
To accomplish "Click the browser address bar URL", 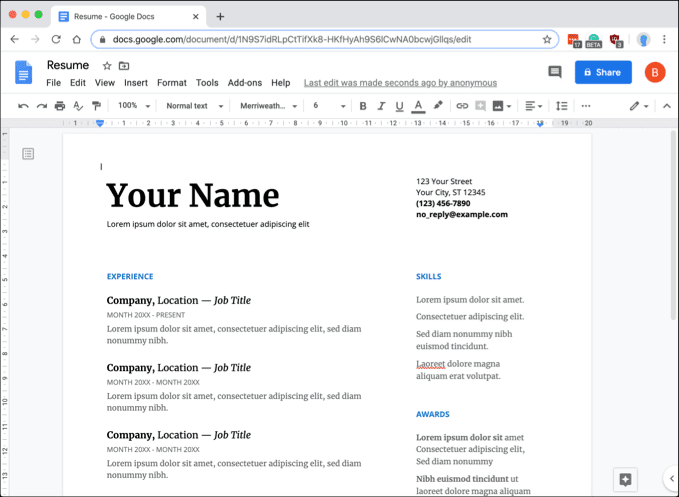I will 292,39.
